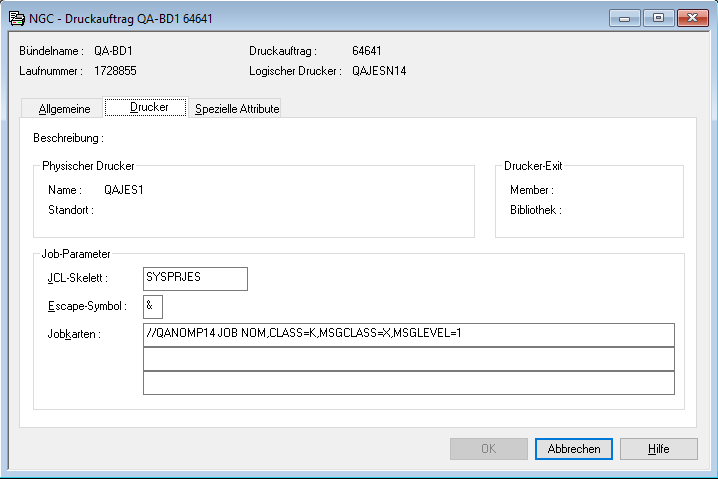718x479 pixels.
Task: Click the second empty Jobkarten line
Action: pyautogui.click(x=408, y=359)
